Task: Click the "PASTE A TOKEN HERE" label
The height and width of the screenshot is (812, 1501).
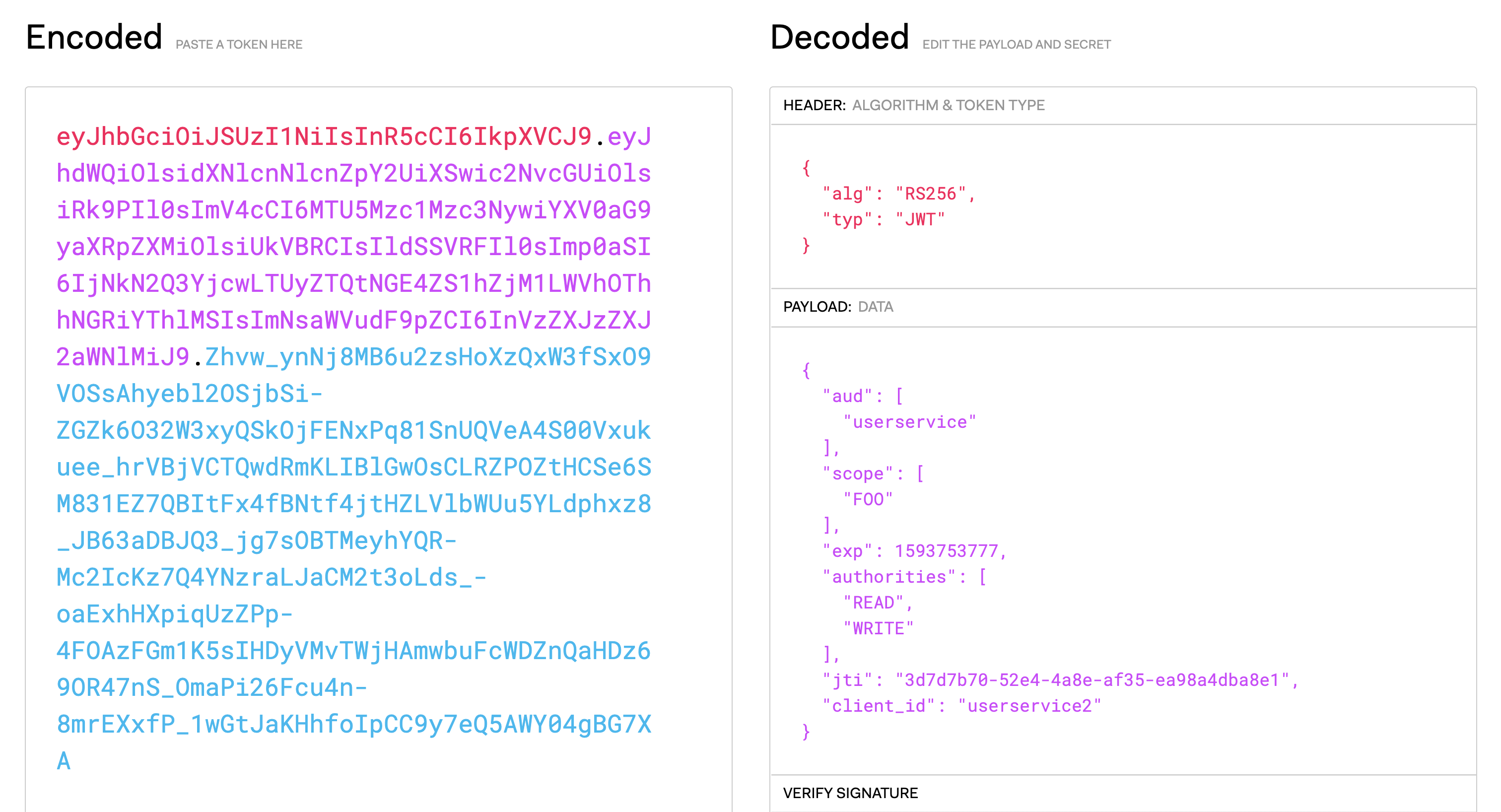Action: (239, 45)
